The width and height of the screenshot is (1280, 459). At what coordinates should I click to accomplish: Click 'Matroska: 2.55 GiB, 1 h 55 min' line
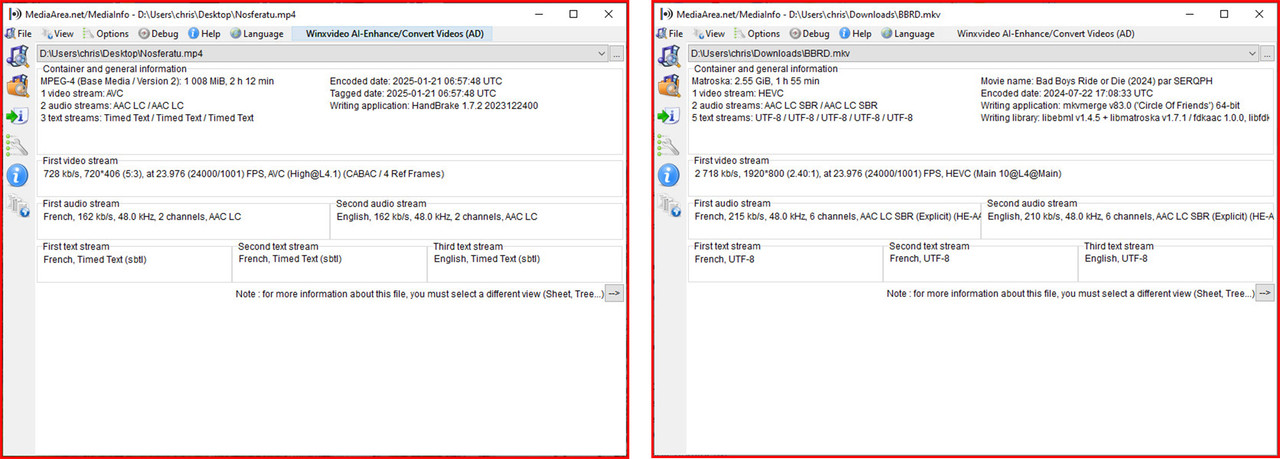coord(755,81)
